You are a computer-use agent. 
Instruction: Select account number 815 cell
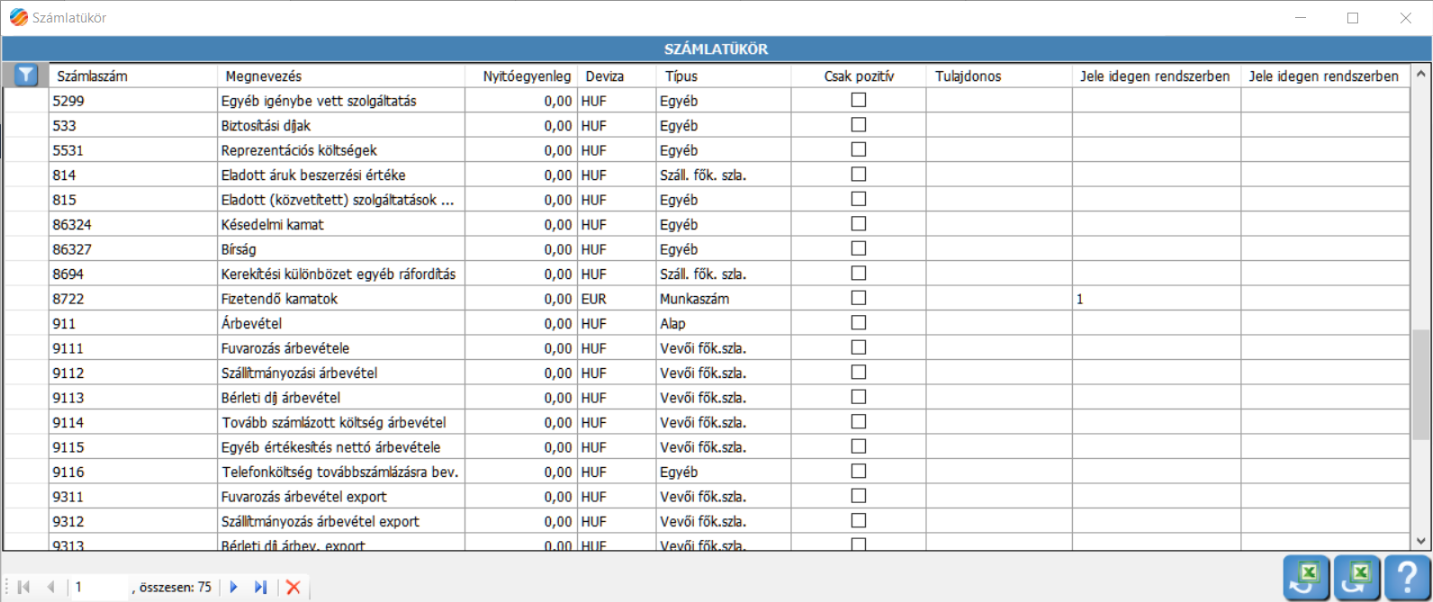(x=133, y=199)
